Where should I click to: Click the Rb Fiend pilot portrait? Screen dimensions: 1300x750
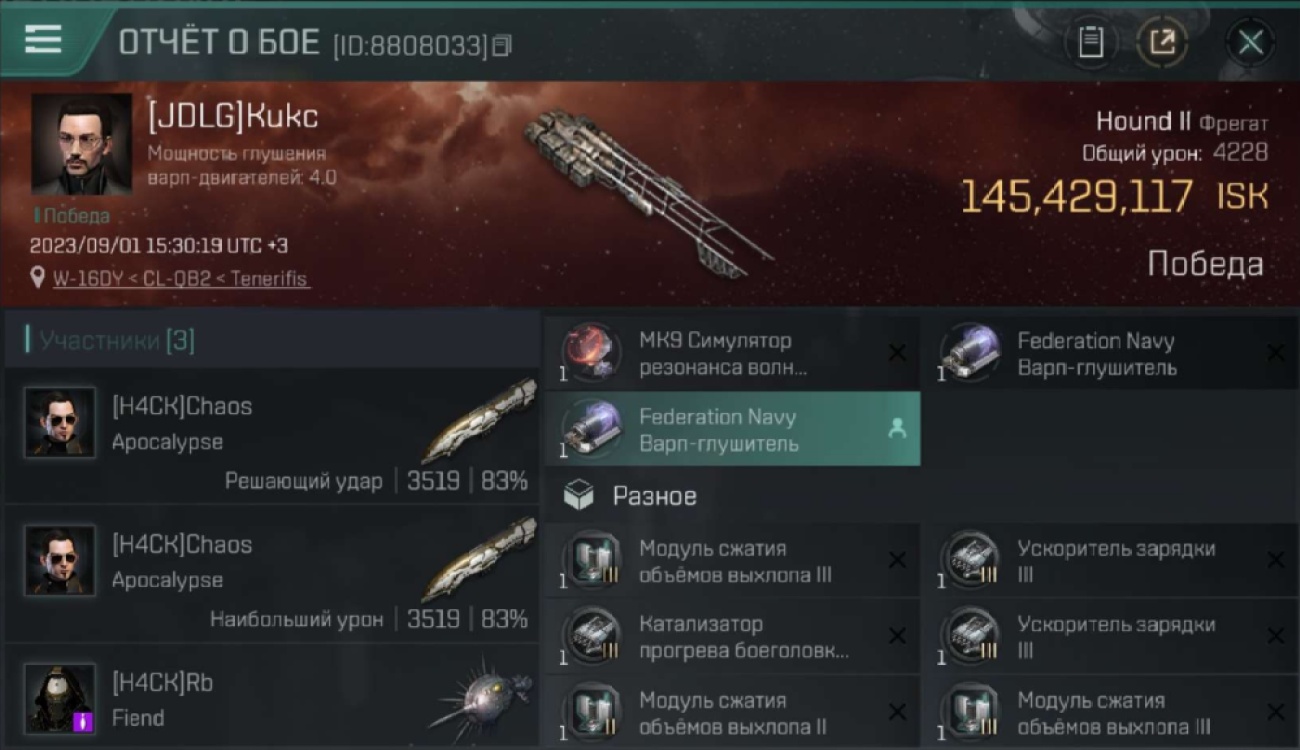point(60,698)
